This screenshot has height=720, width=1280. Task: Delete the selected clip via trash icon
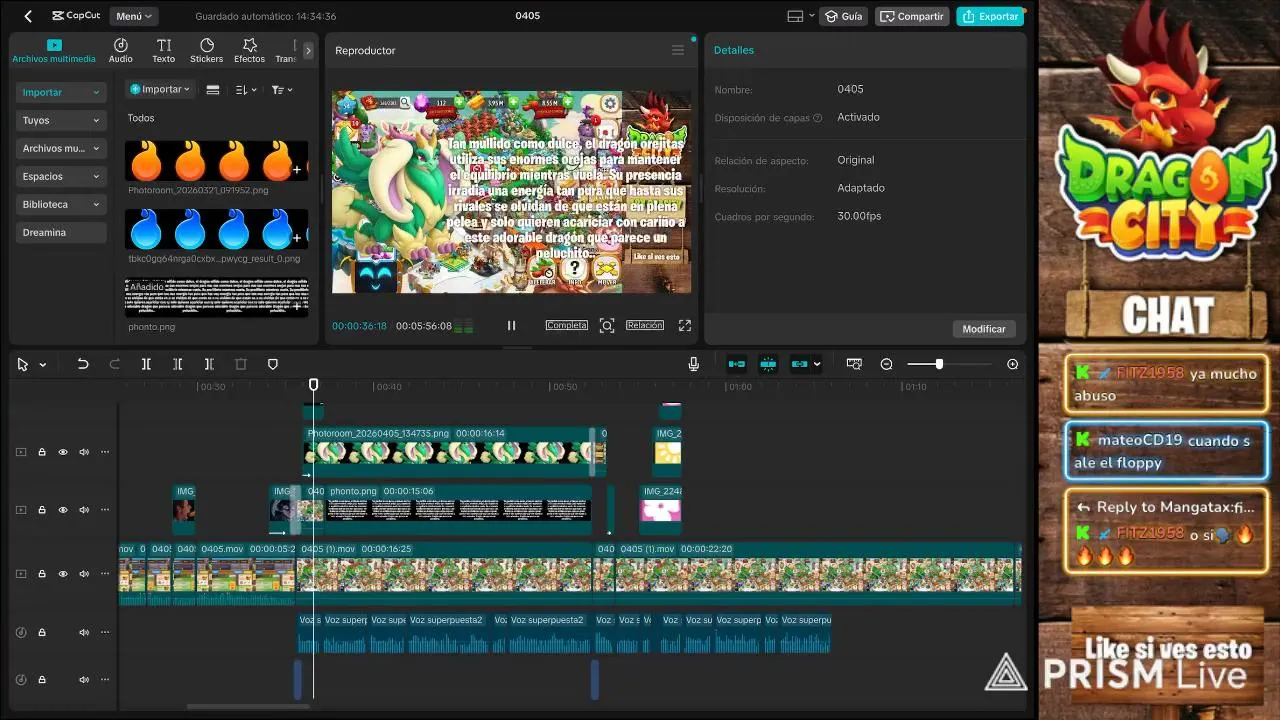point(240,365)
